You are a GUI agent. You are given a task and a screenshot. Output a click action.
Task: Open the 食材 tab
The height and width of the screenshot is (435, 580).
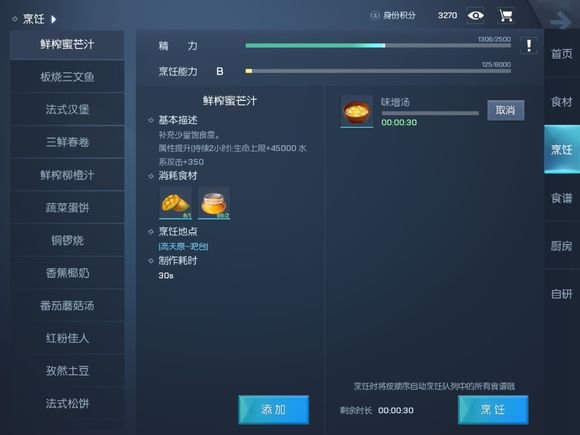pos(562,102)
